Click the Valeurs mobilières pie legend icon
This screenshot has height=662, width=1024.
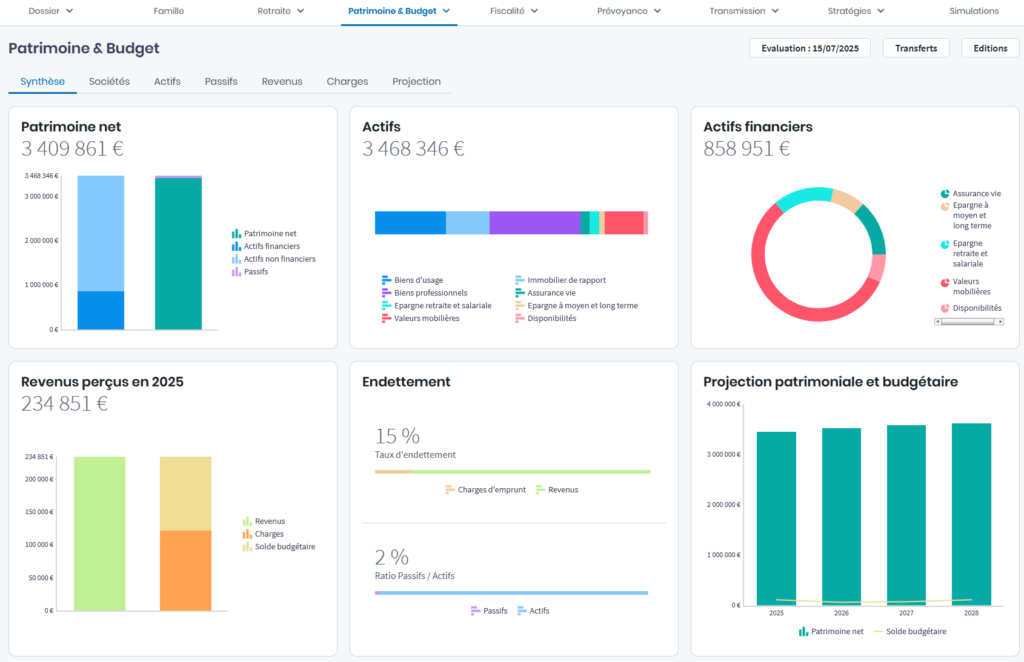(945, 283)
